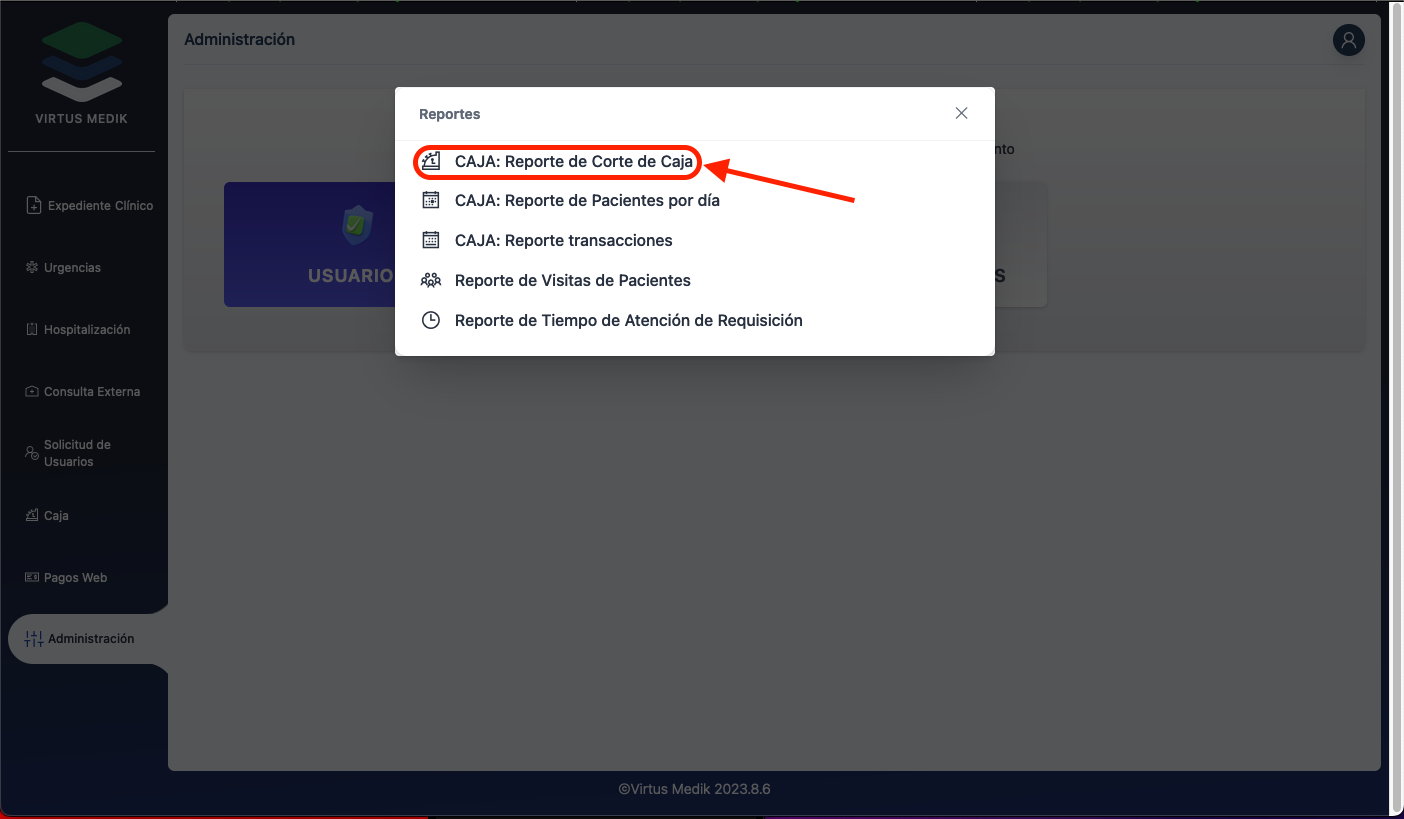
Task: Open Solicitud de Usuarios menu item
Action: (x=77, y=453)
